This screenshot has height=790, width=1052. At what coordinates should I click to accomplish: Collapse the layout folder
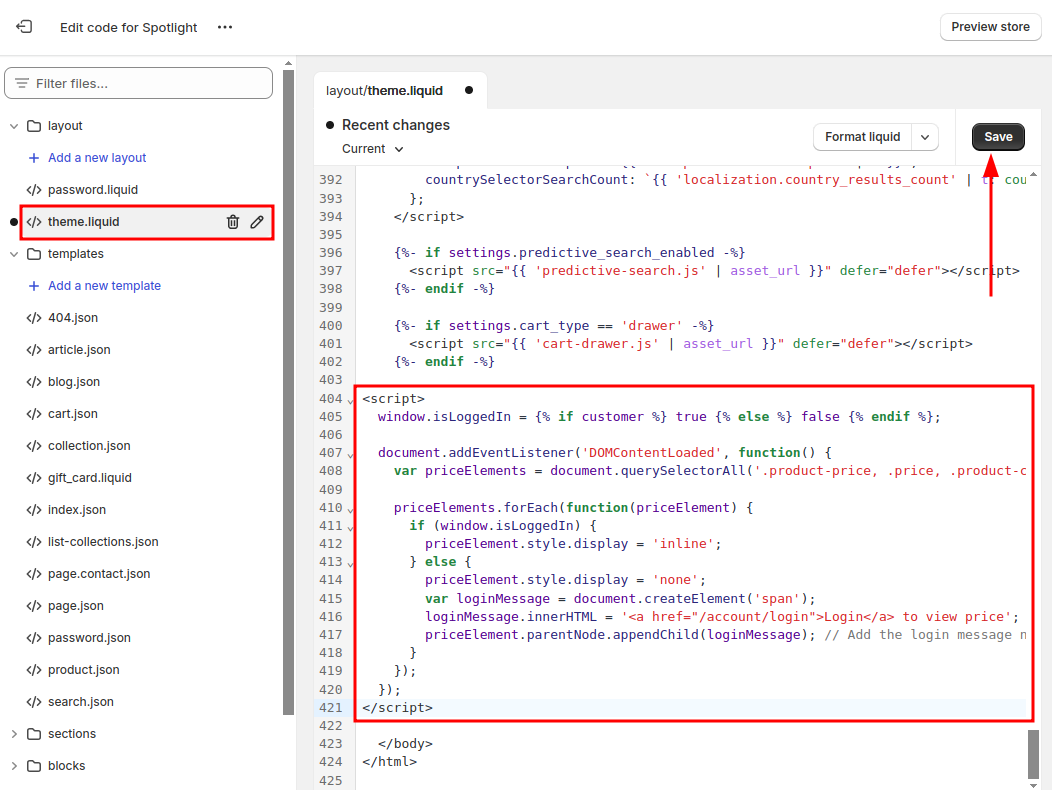[x=14, y=126]
